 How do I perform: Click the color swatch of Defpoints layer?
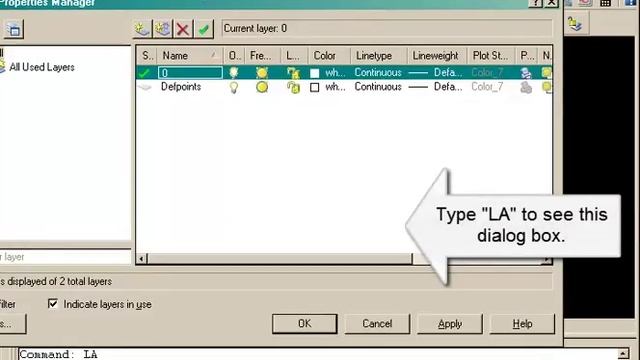click(x=314, y=87)
